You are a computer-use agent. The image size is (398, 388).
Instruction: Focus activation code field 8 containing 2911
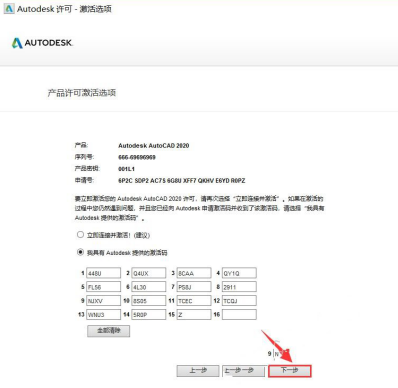pos(239,287)
